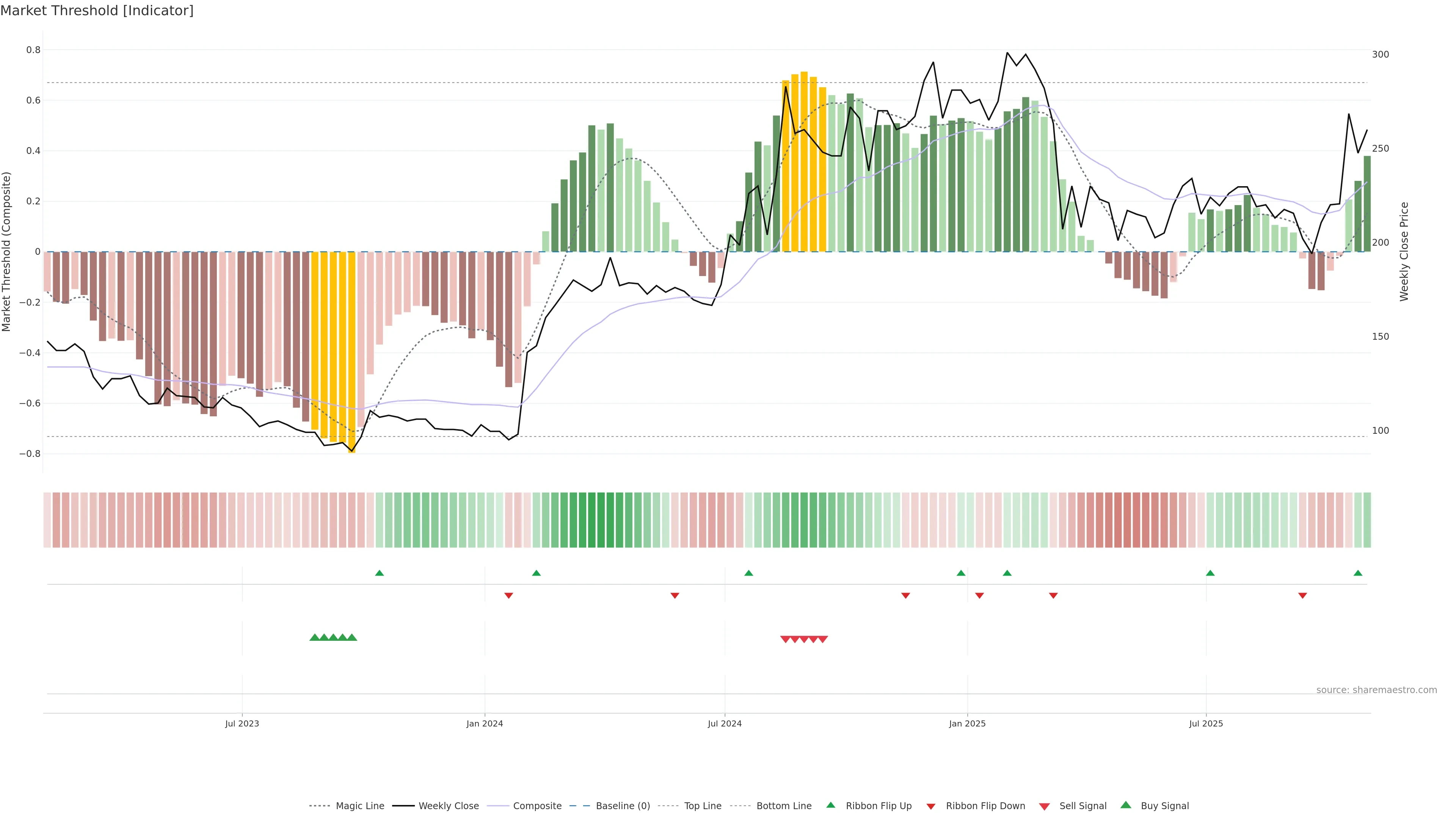Image resolution: width=1456 pixels, height=819 pixels.
Task: Click the last red Sell Signal marker
Action: 822,639
